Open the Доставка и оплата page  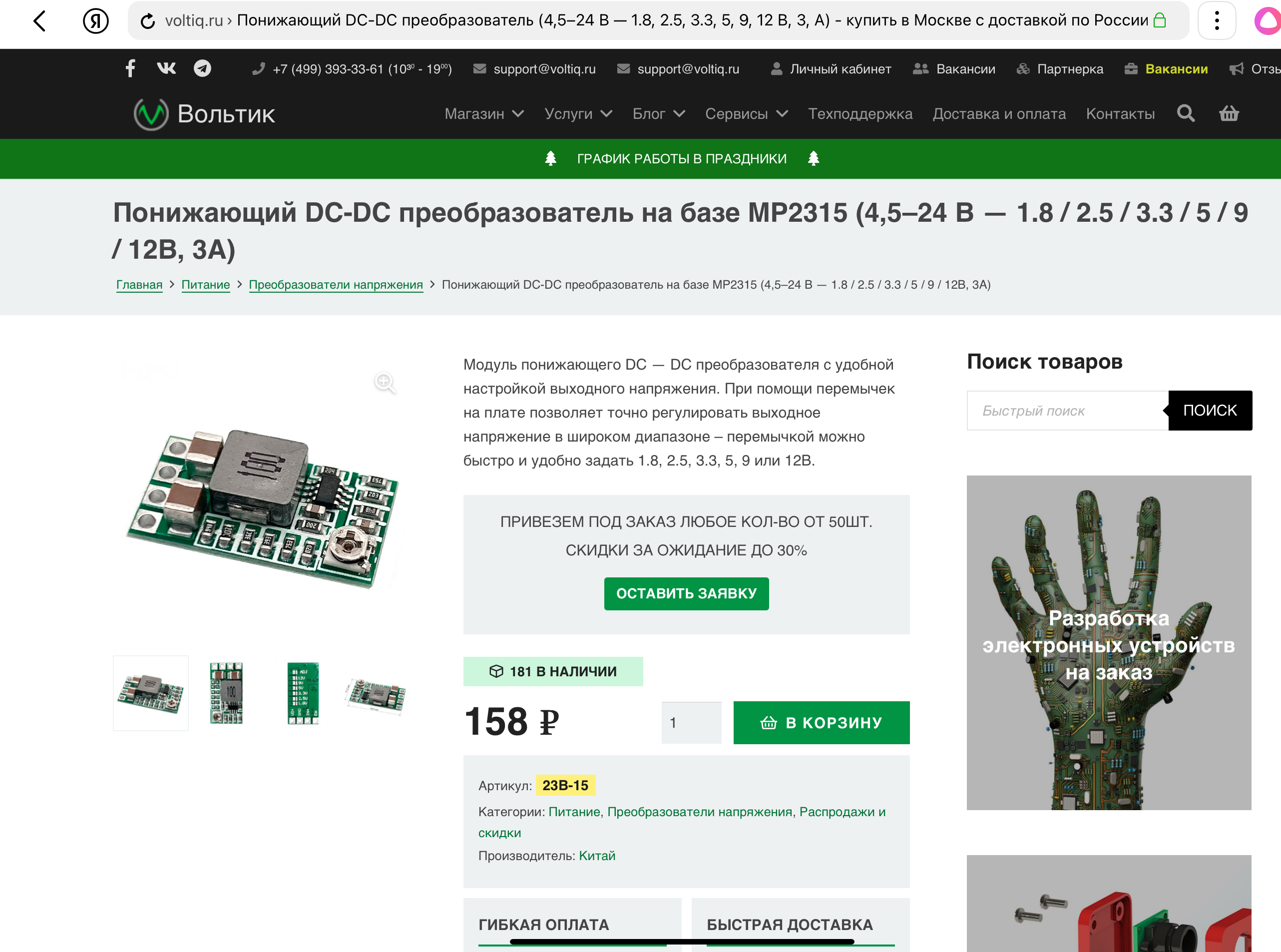pos(999,113)
